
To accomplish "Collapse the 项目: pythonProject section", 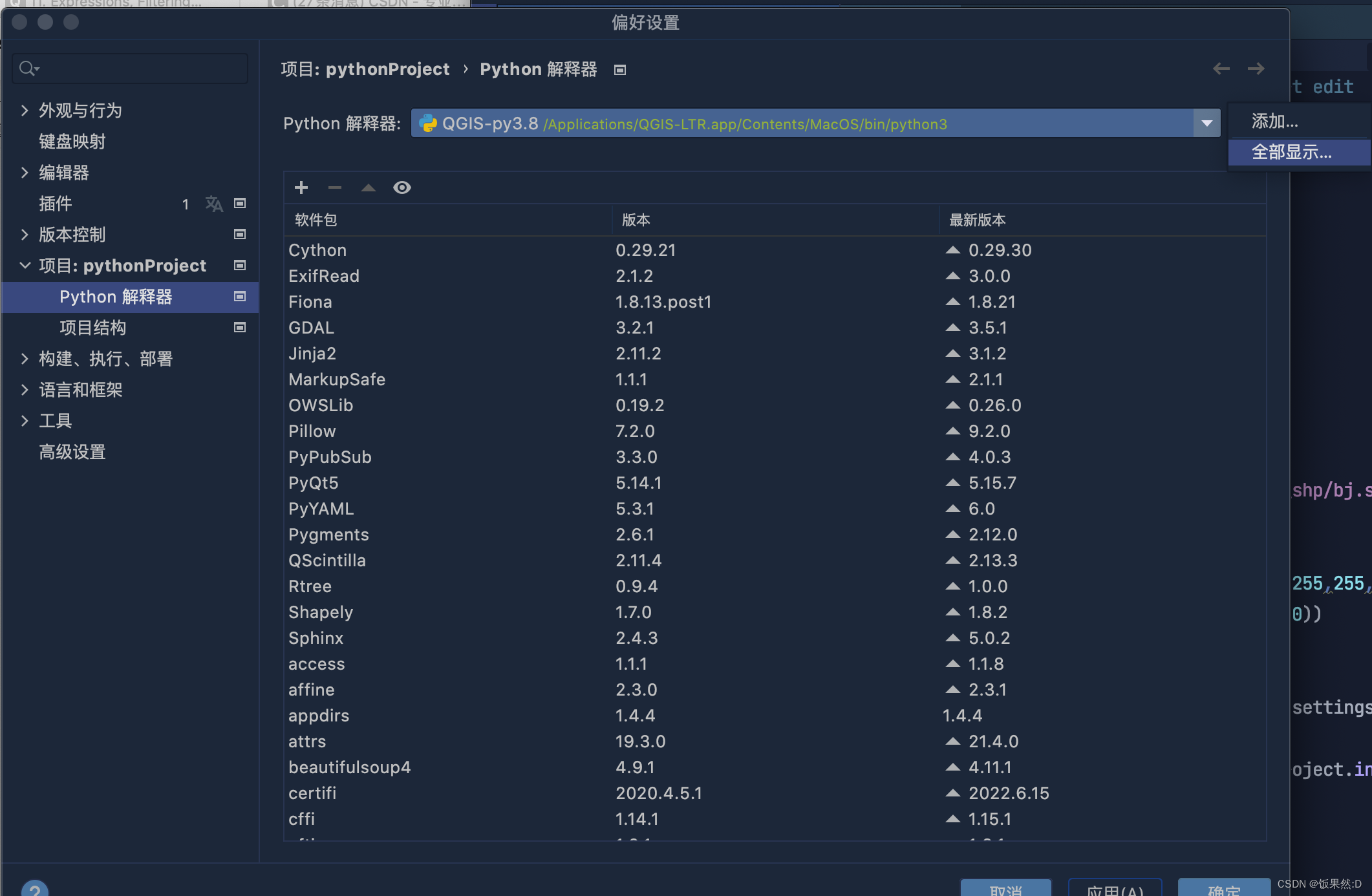I will (x=25, y=266).
